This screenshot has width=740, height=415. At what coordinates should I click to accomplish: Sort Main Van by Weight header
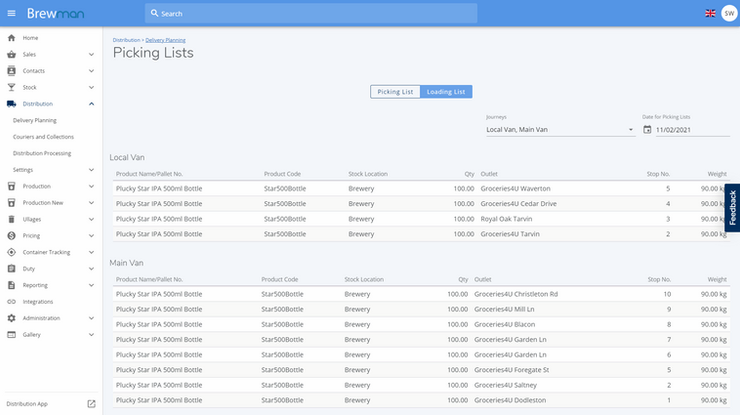pos(717,279)
